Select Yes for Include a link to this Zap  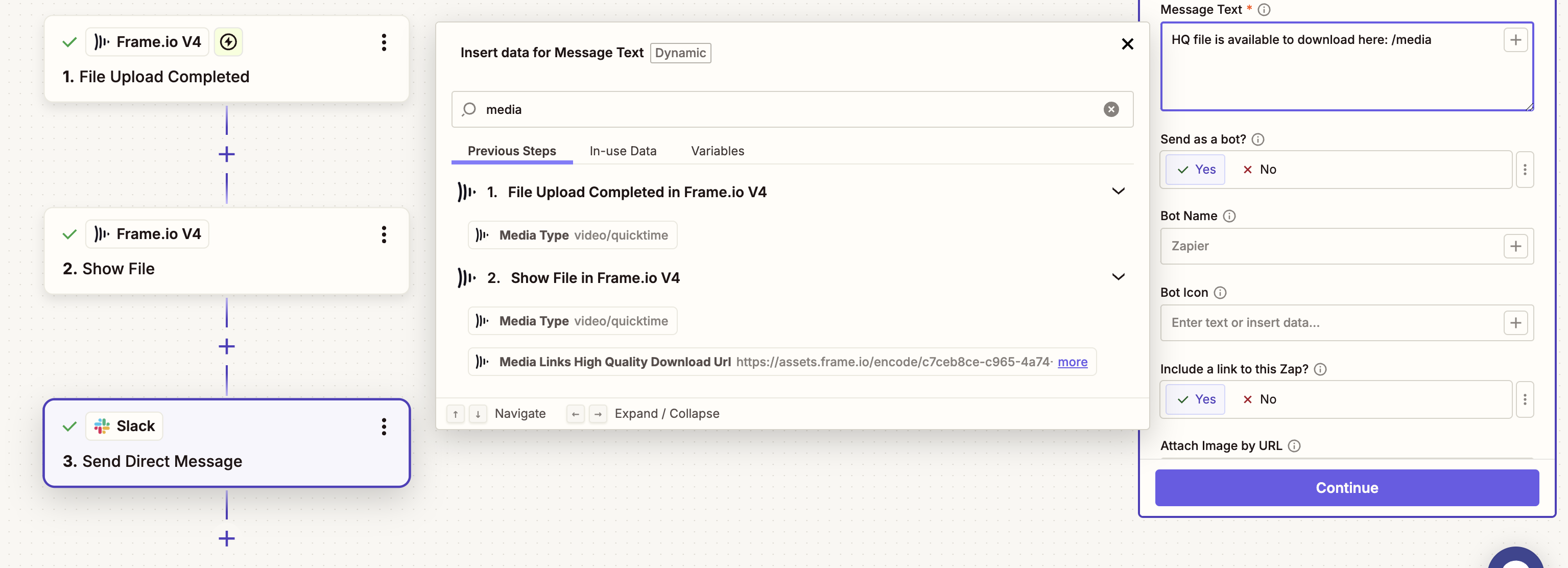(1196, 399)
